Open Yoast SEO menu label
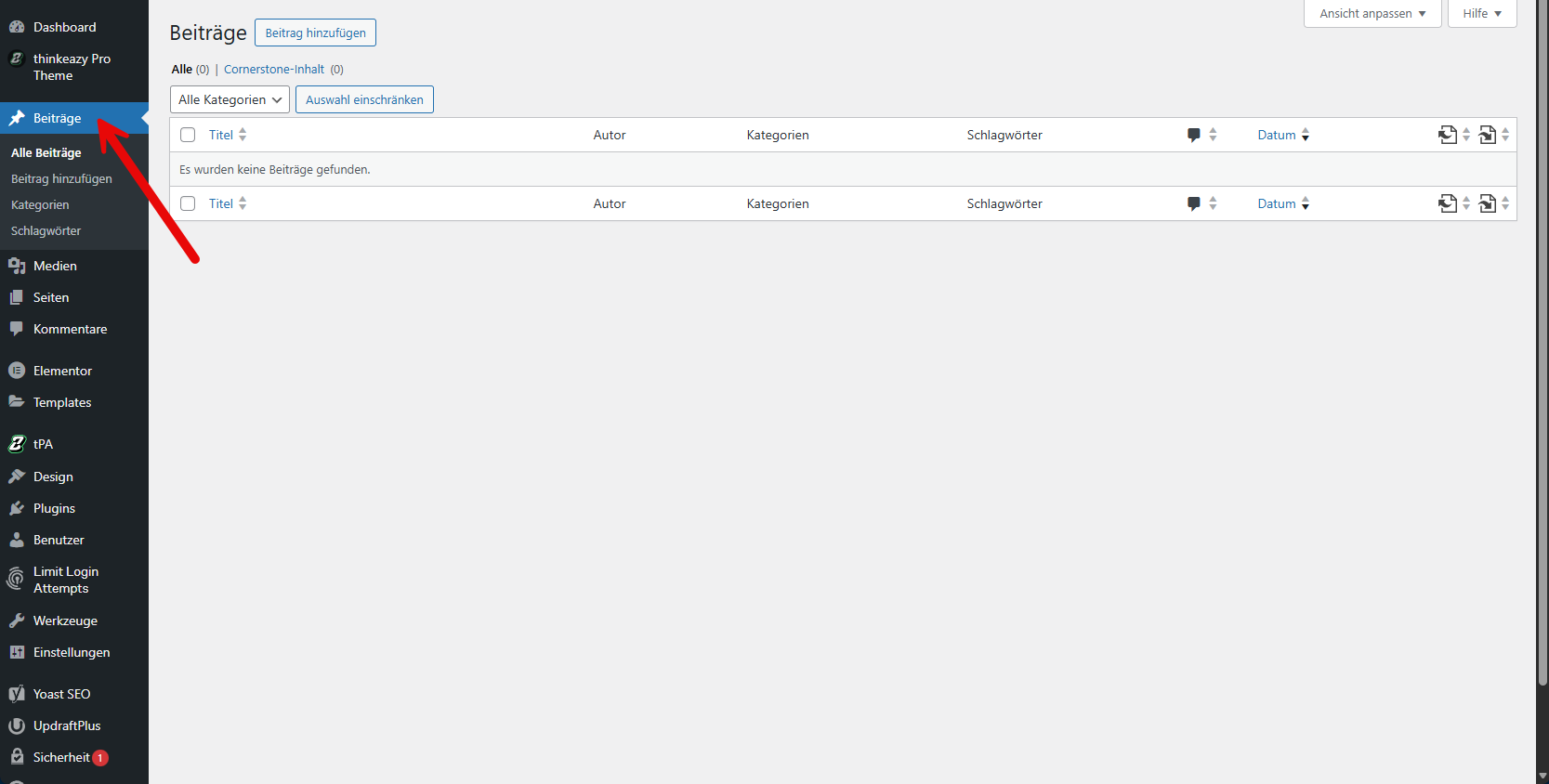Screen dimensions: 1549x784 click(x=62, y=694)
